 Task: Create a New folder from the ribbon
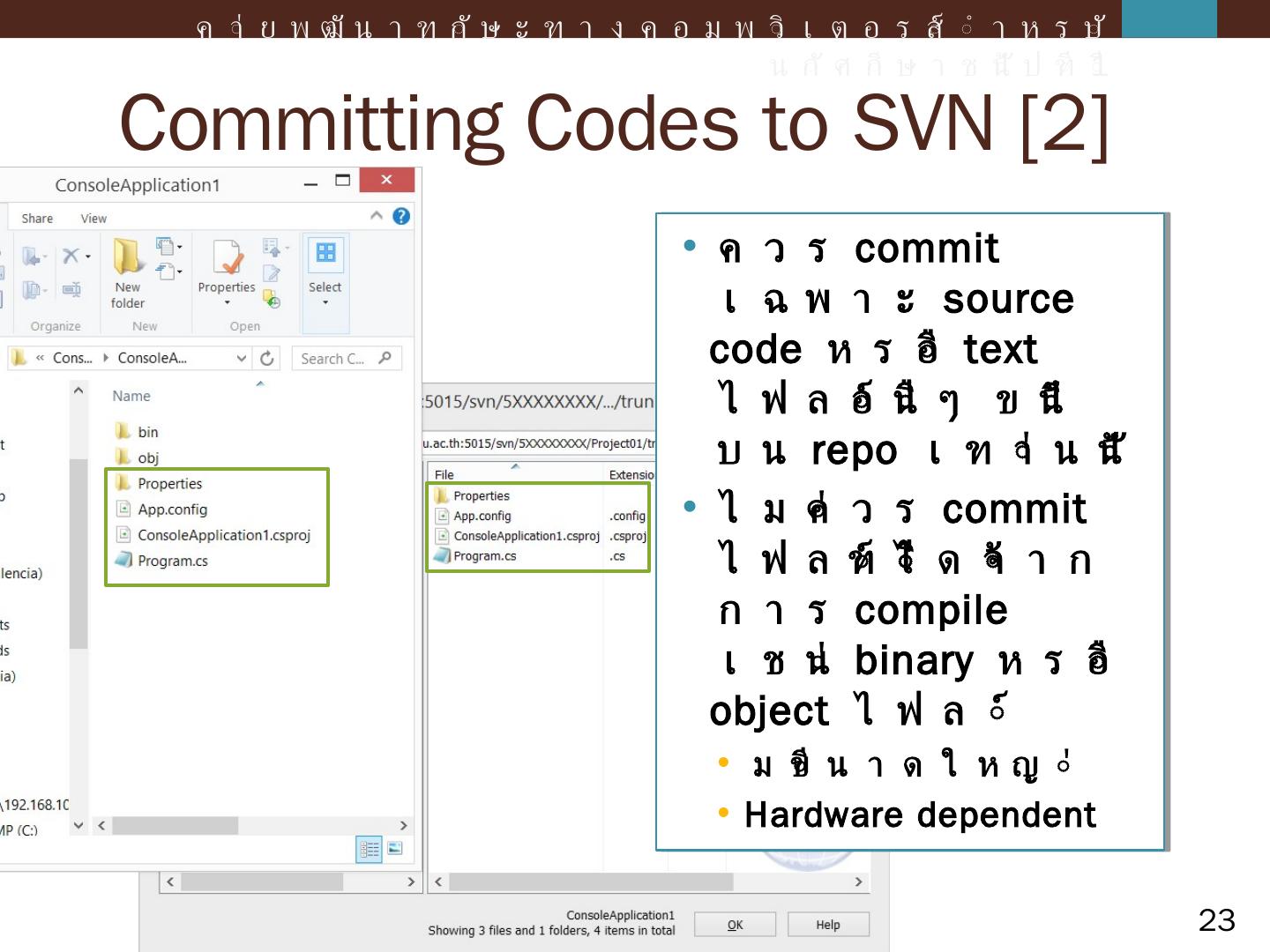[128, 274]
